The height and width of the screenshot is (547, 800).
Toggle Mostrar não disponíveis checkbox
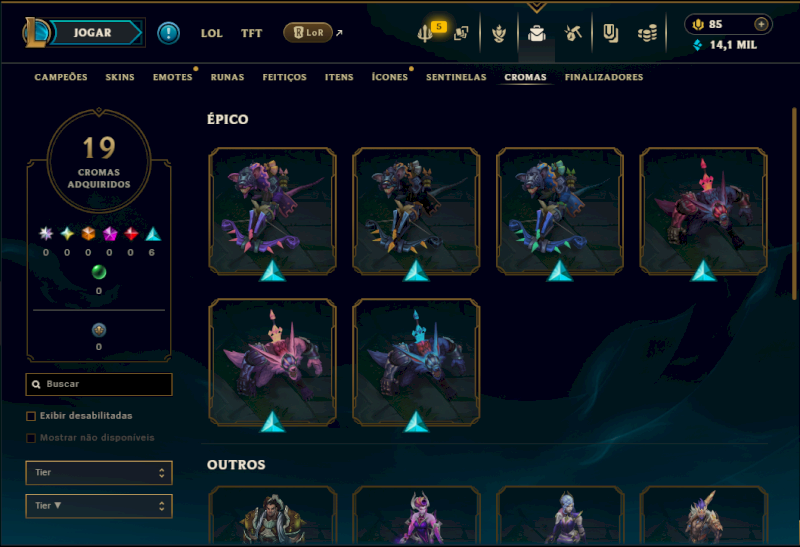(31, 438)
